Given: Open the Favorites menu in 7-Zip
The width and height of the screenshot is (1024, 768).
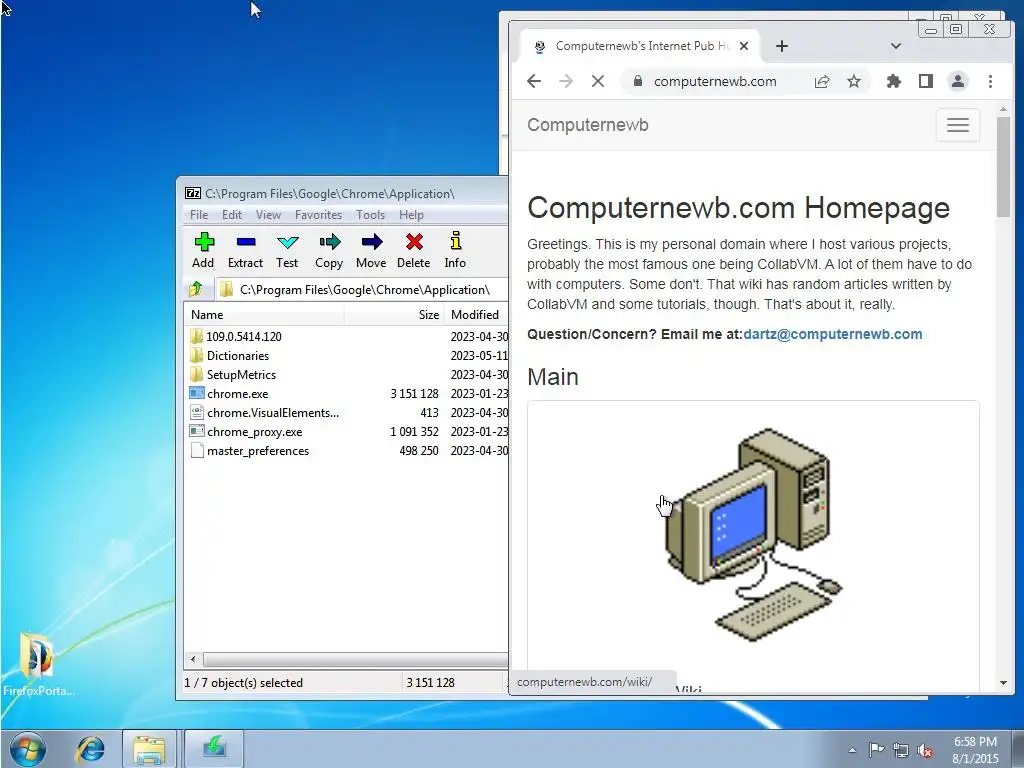Looking at the screenshot, I should [x=318, y=215].
